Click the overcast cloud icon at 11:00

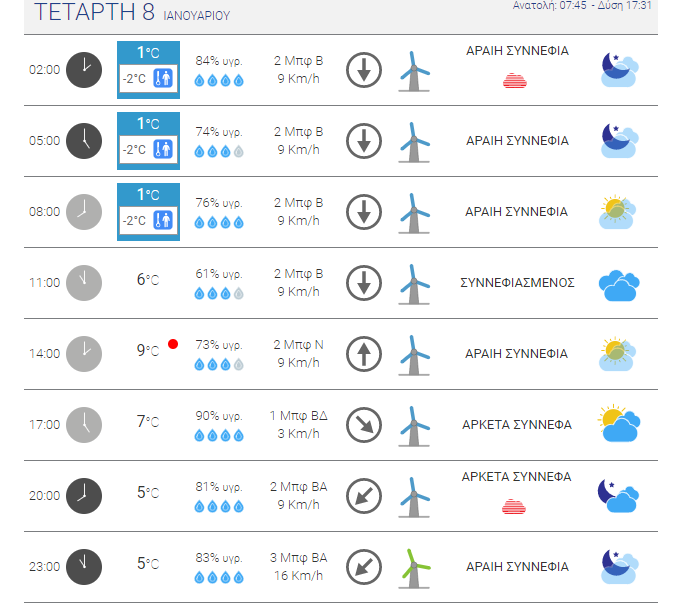619,285
